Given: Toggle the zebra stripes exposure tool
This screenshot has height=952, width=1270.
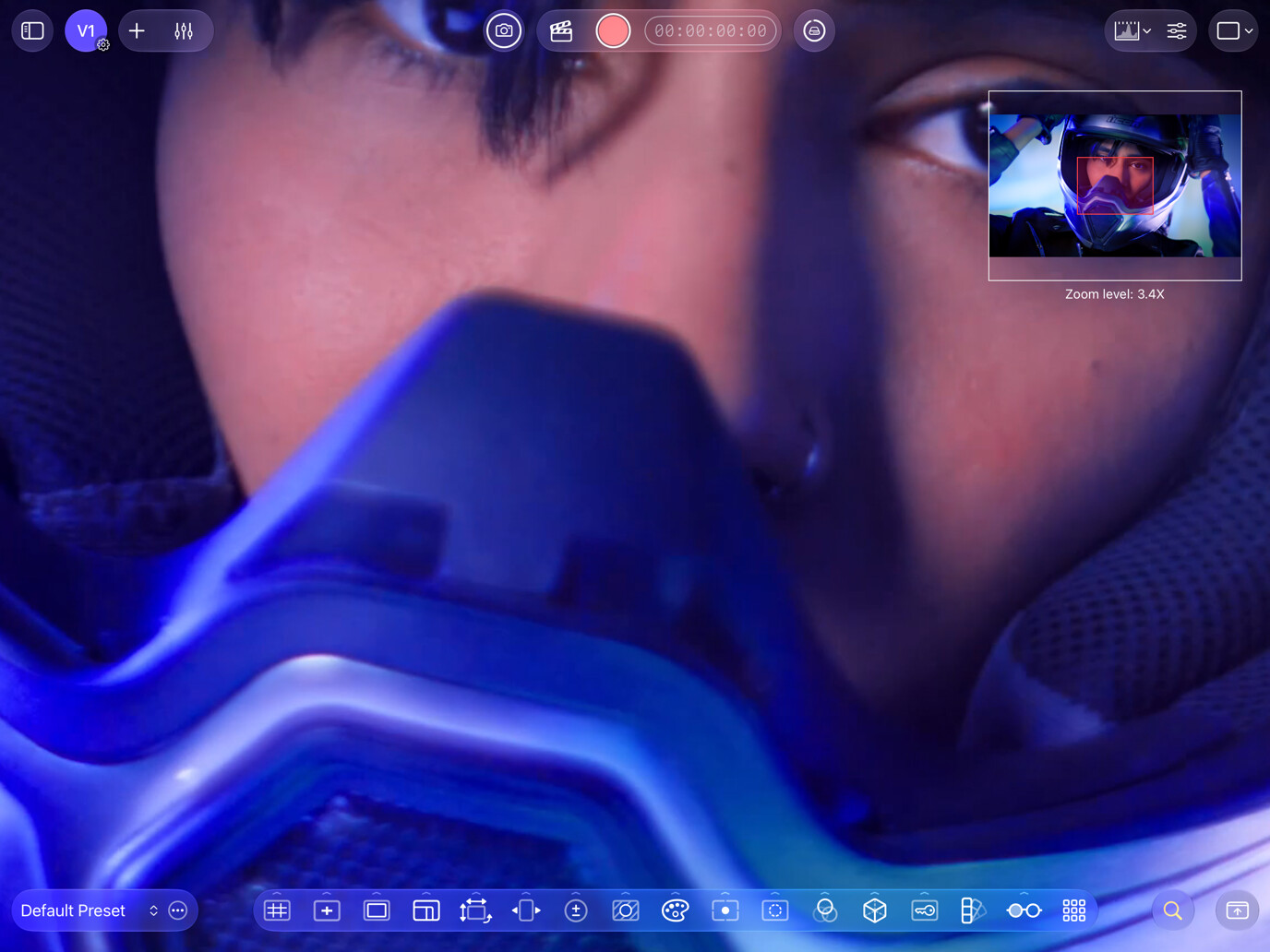Looking at the screenshot, I should (x=626, y=910).
